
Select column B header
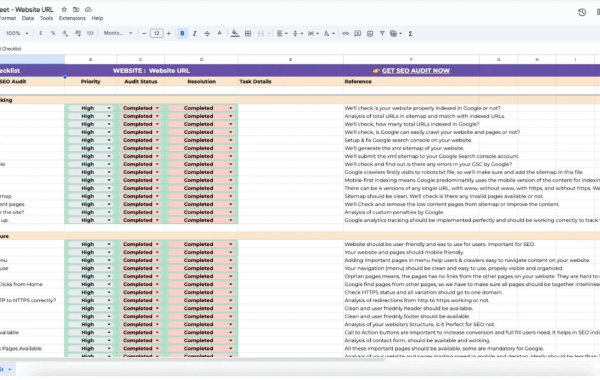point(91,59)
